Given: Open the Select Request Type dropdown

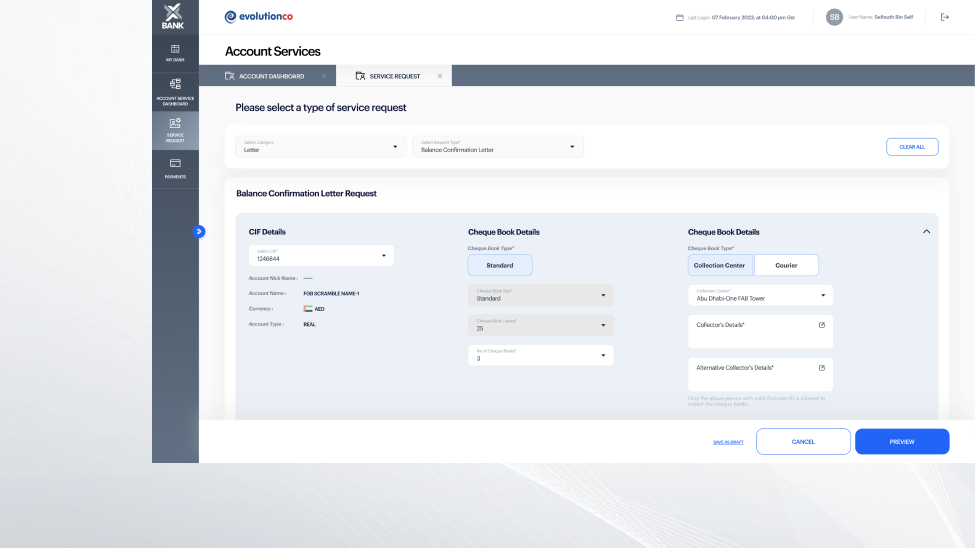Looking at the screenshot, I should coord(497,147).
